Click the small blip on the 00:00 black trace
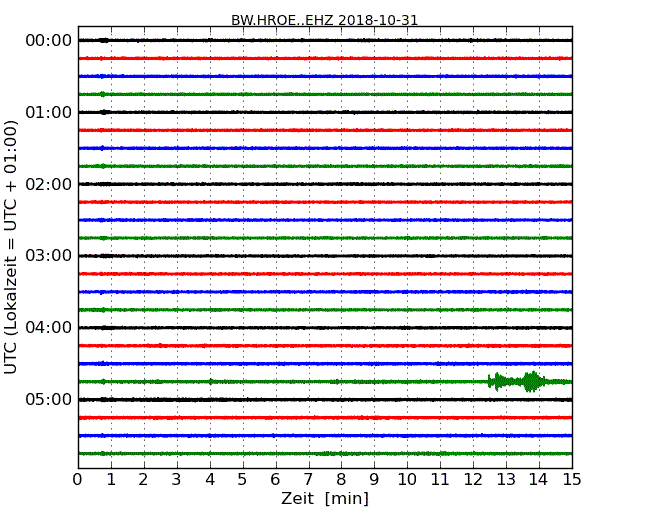Image resolution: width=650 pixels, height=520 pixels. 104,40
